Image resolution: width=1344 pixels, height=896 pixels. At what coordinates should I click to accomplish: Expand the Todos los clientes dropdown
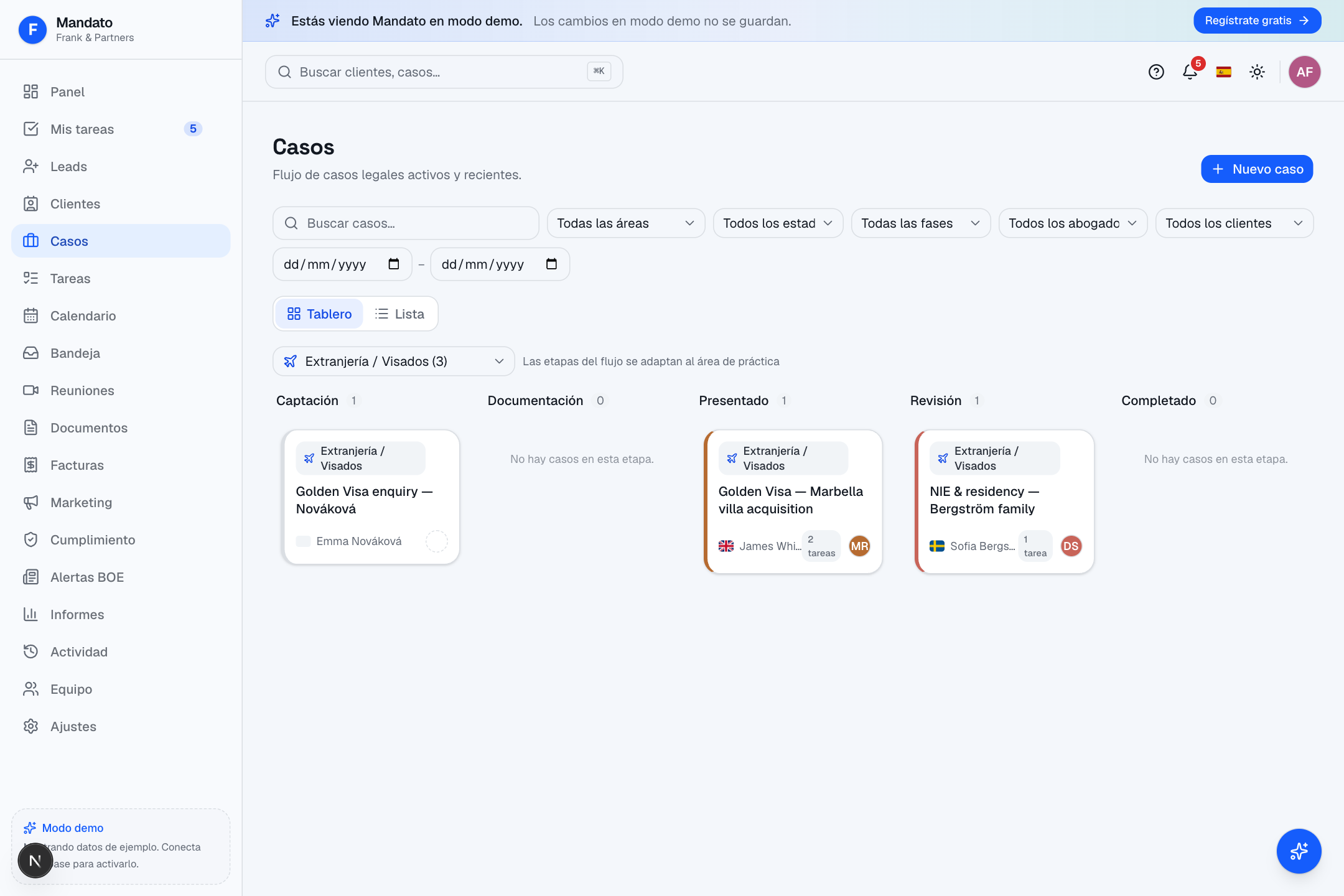click(1234, 223)
